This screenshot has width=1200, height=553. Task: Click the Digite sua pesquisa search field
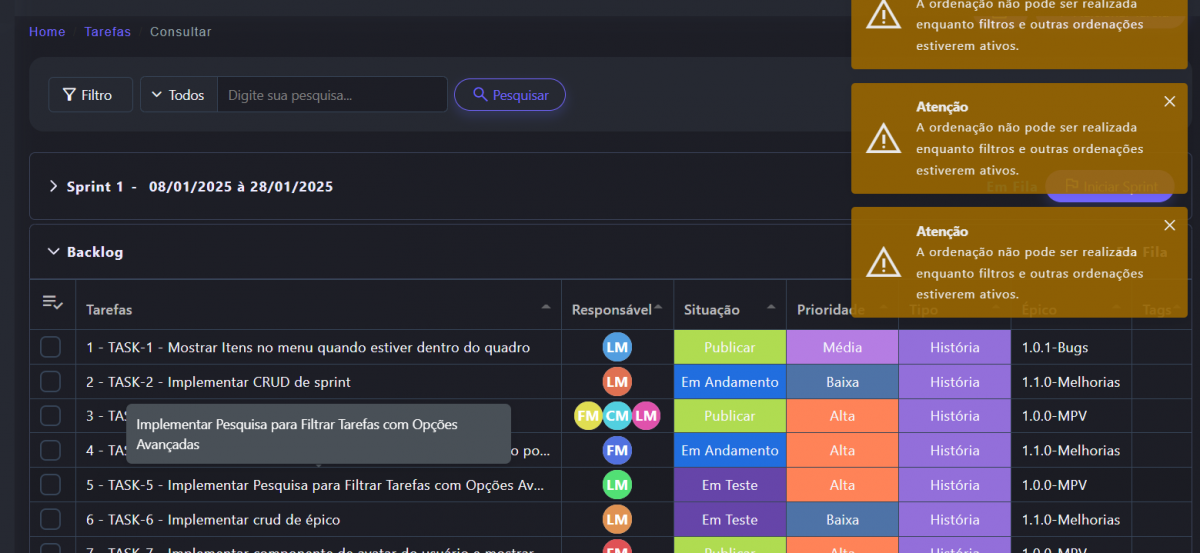332,95
